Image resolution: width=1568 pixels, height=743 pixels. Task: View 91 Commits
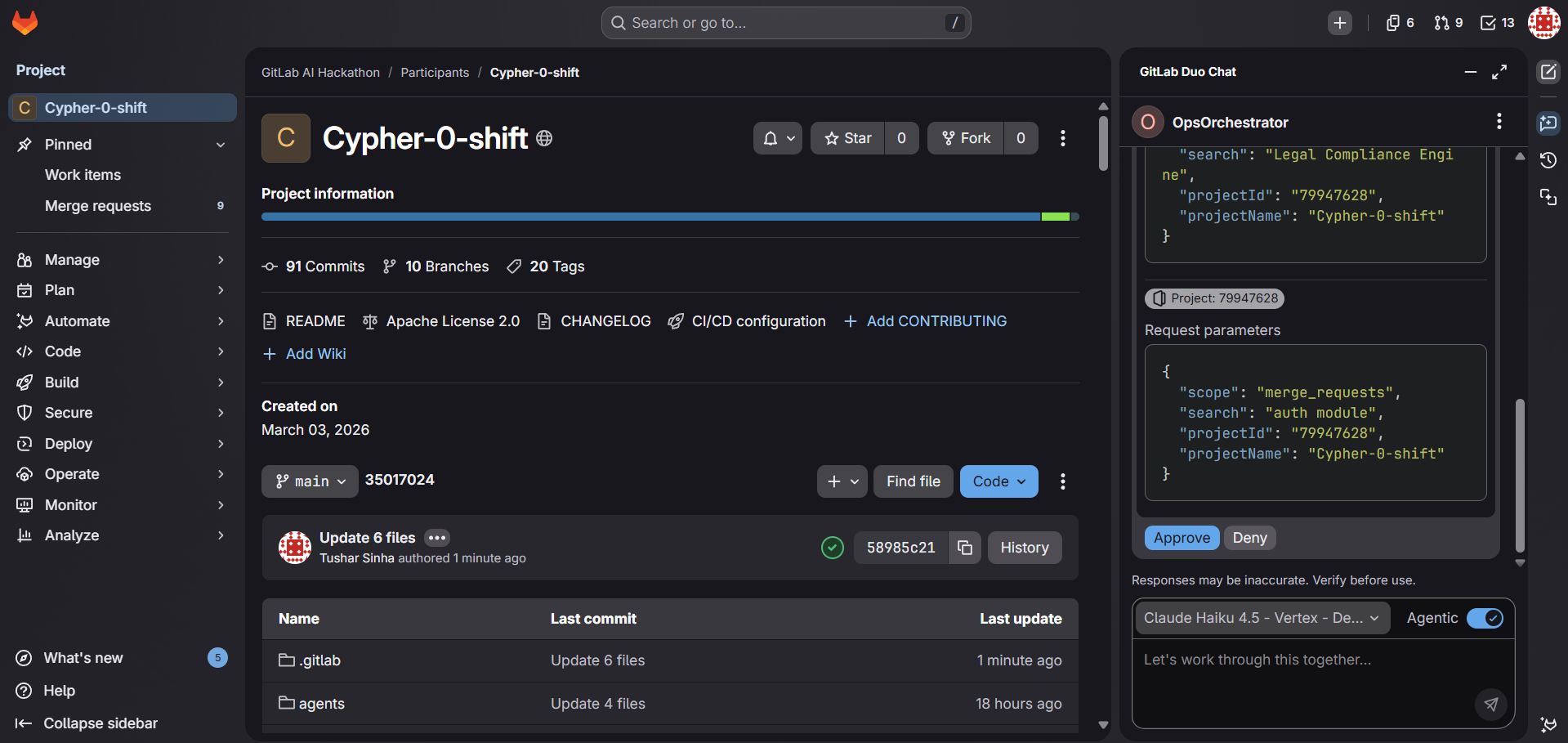(313, 266)
